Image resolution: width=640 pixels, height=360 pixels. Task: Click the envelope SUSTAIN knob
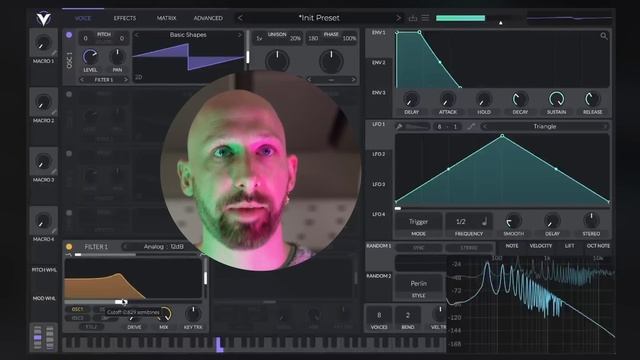(x=556, y=99)
